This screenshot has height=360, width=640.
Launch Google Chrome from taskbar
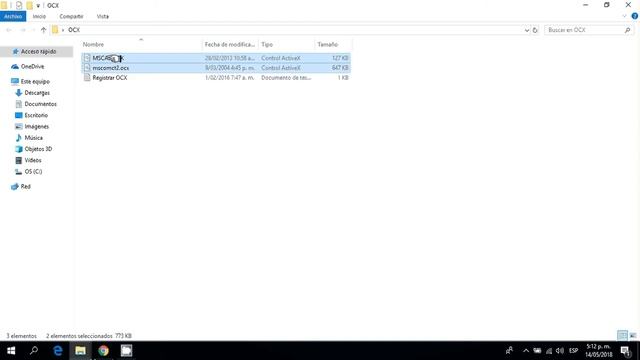click(x=103, y=351)
